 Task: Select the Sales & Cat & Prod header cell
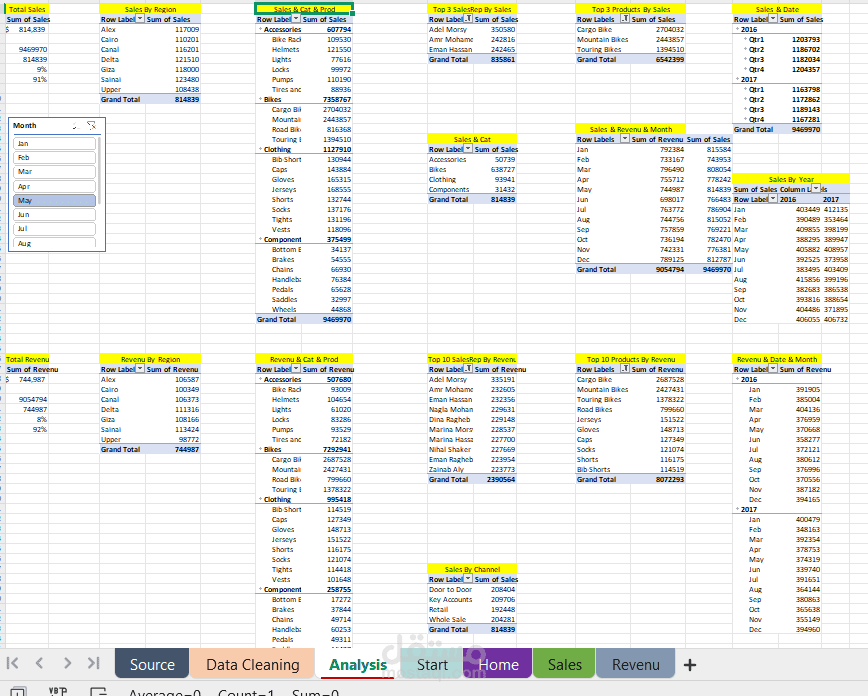(x=304, y=9)
